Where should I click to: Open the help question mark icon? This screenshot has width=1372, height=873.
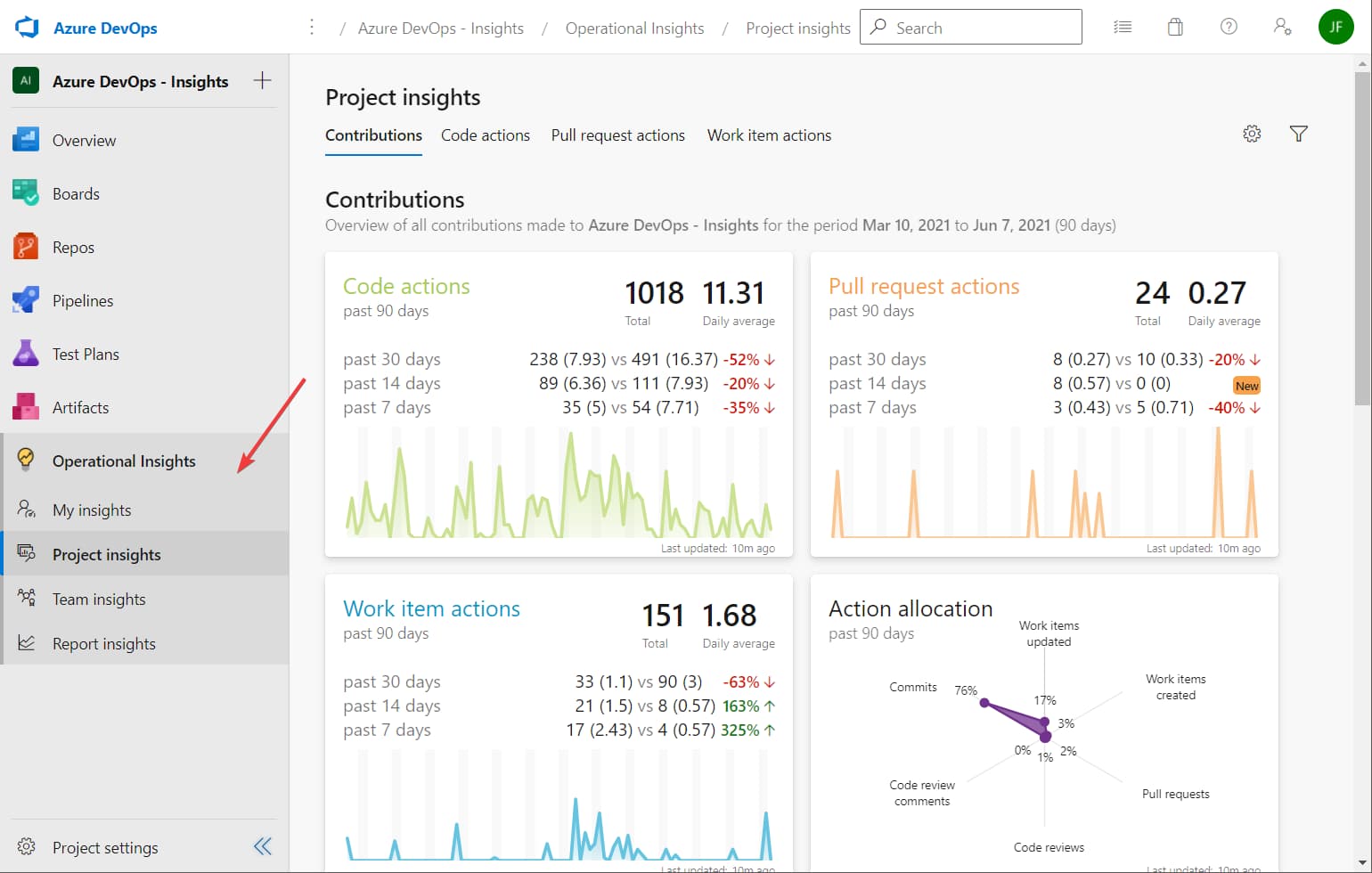1229,27
